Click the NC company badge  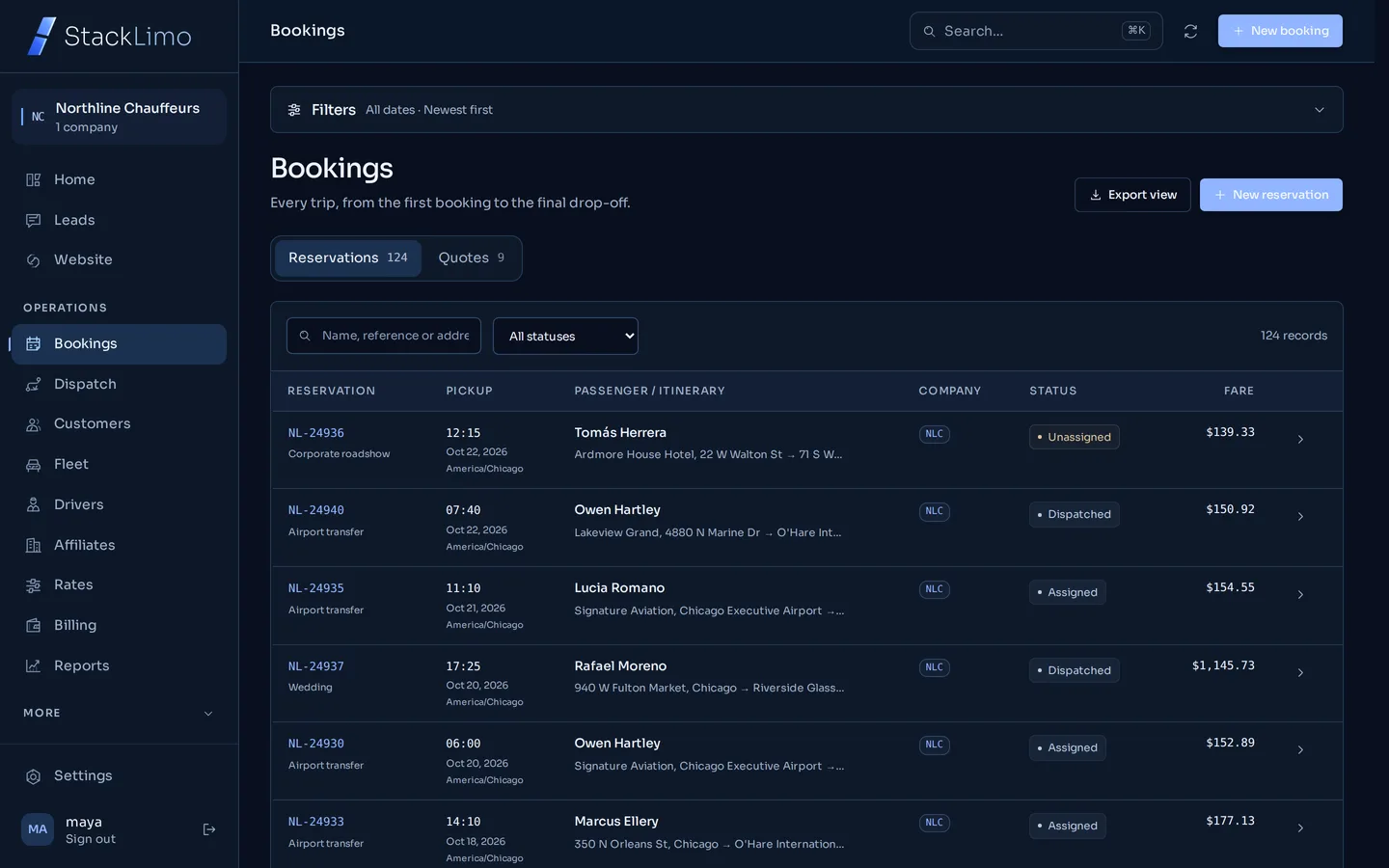coord(38,117)
